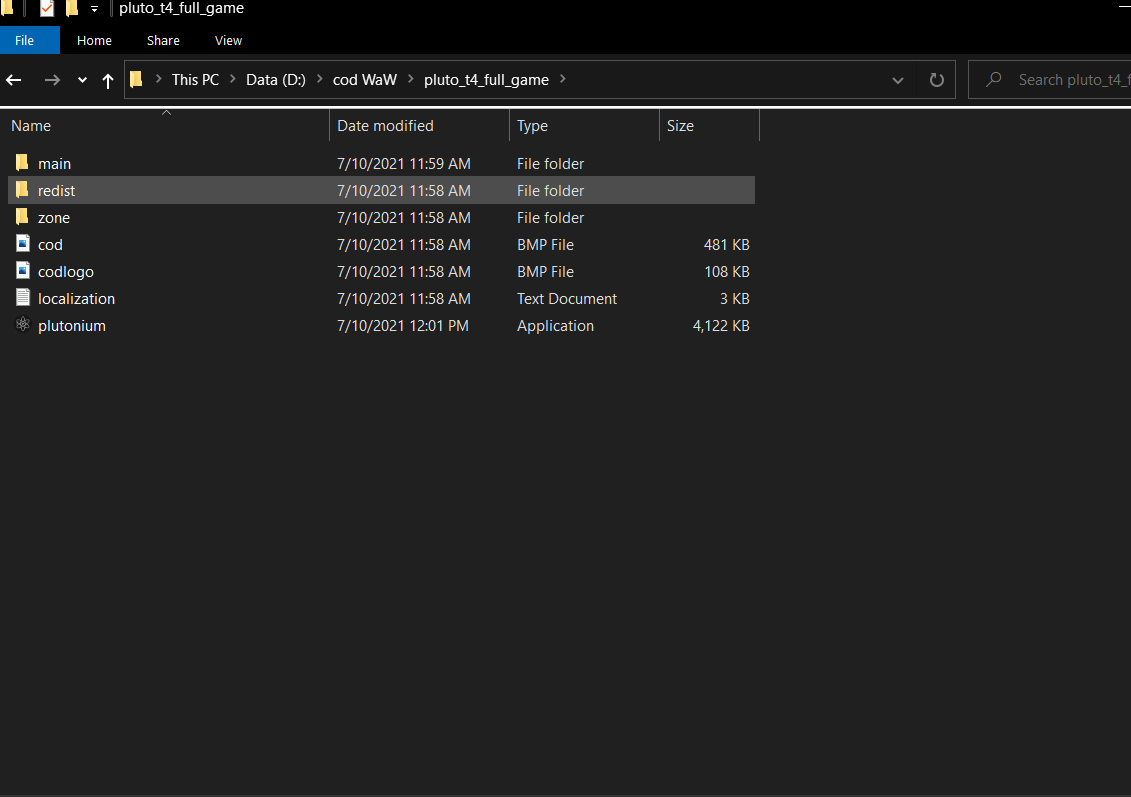The width and height of the screenshot is (1131, 797).
Task: Expand the chevron after Data (D:)
Action: click(x=320, y=79)
